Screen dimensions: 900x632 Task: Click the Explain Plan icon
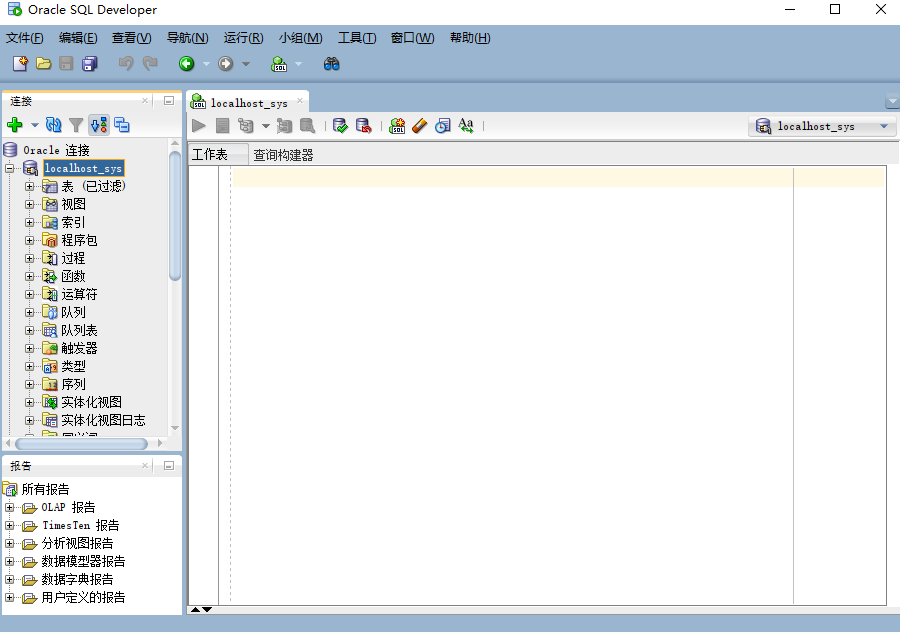click(246, 126)
